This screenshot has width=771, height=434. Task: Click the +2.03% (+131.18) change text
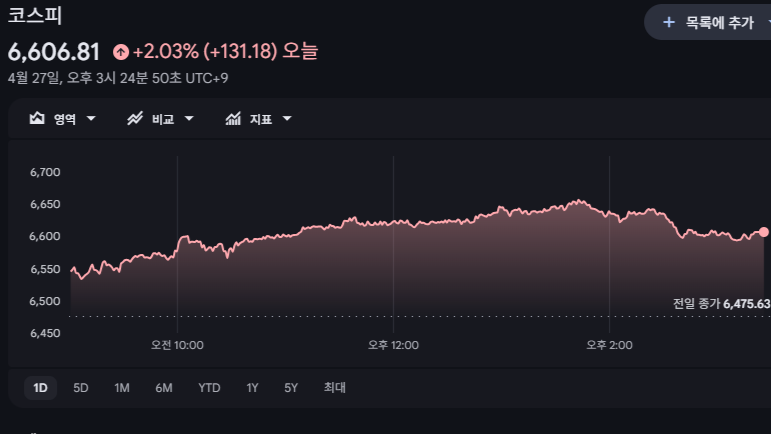[204, 51]
